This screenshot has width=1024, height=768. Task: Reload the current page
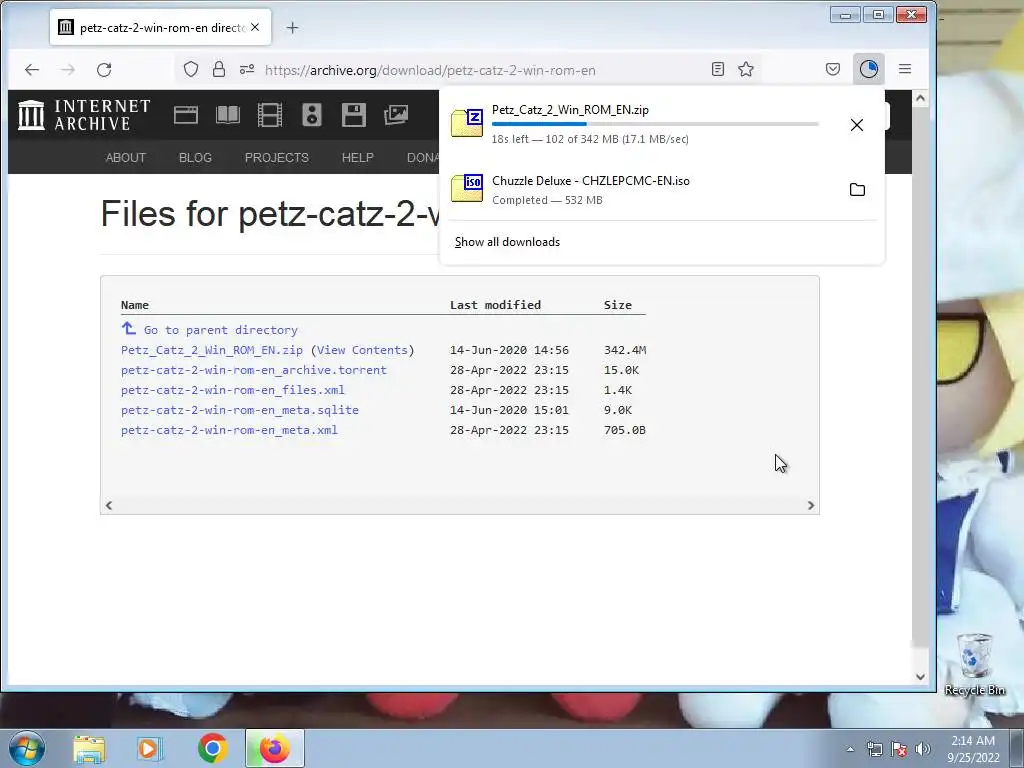104,70
